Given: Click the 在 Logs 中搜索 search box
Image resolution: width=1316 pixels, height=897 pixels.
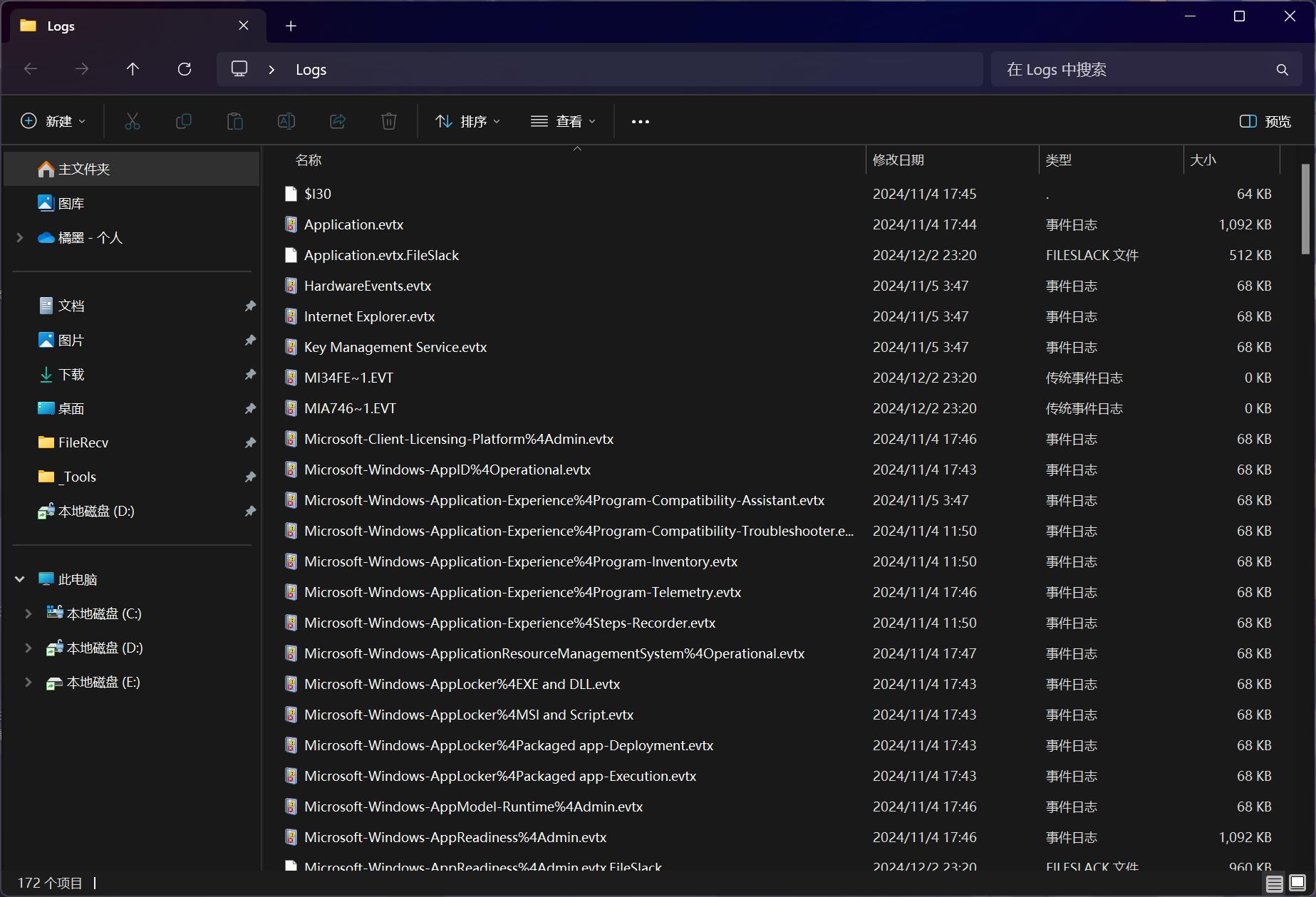Looking at the screenshot, I should (1146, 69).
